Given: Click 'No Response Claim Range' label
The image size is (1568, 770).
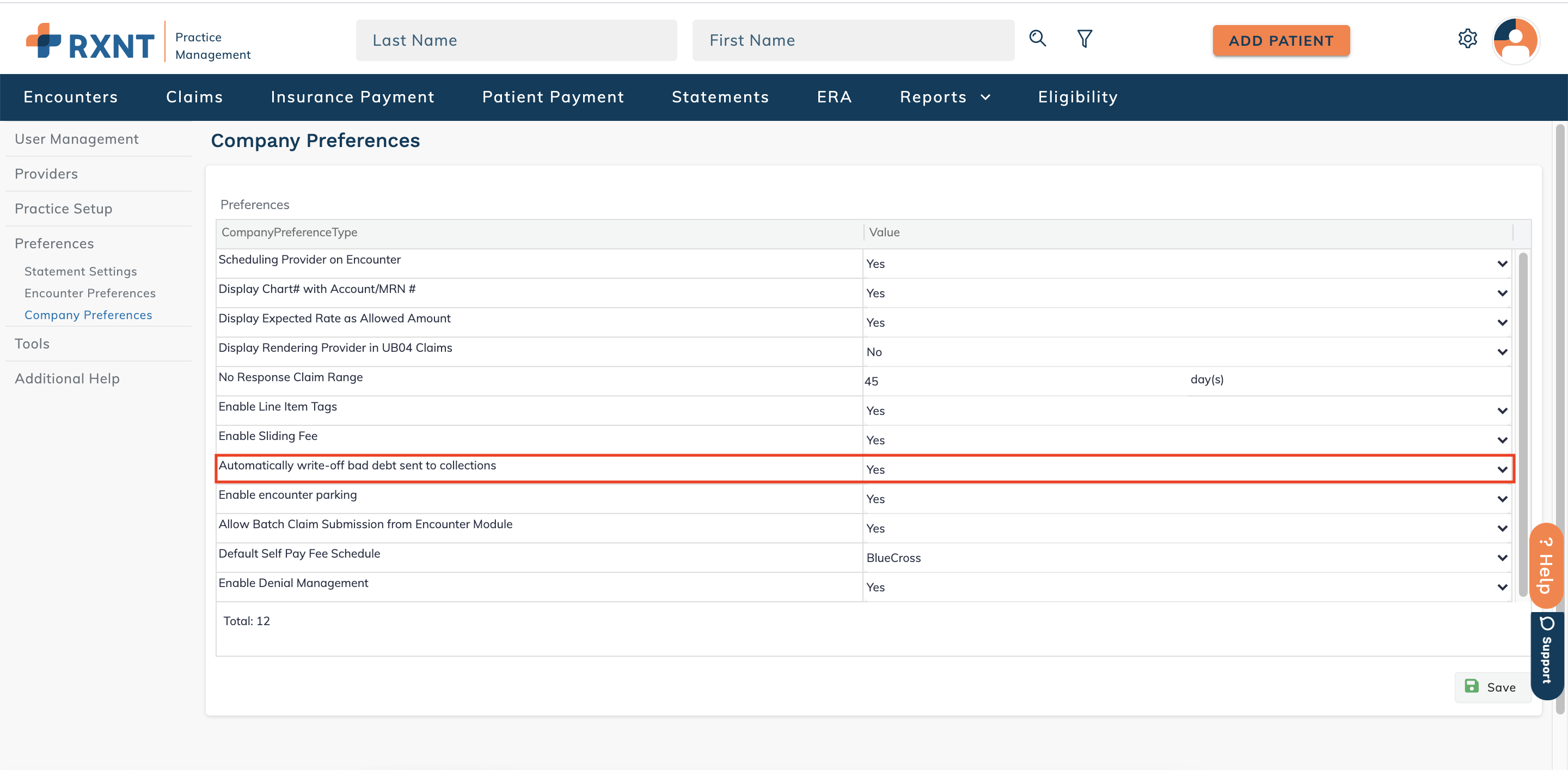Looking at the screenshot, I should [290, 377].
